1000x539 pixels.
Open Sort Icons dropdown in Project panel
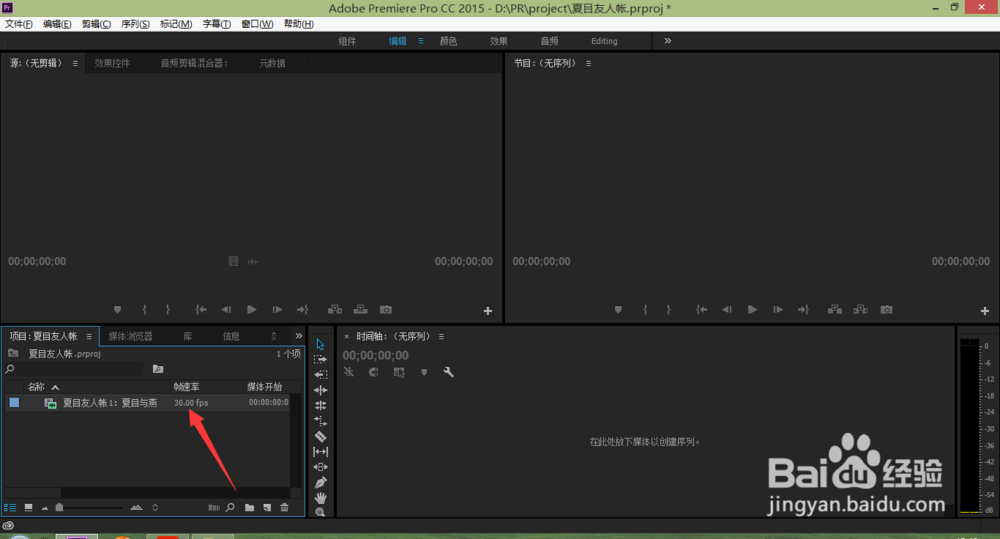(155, 508)
